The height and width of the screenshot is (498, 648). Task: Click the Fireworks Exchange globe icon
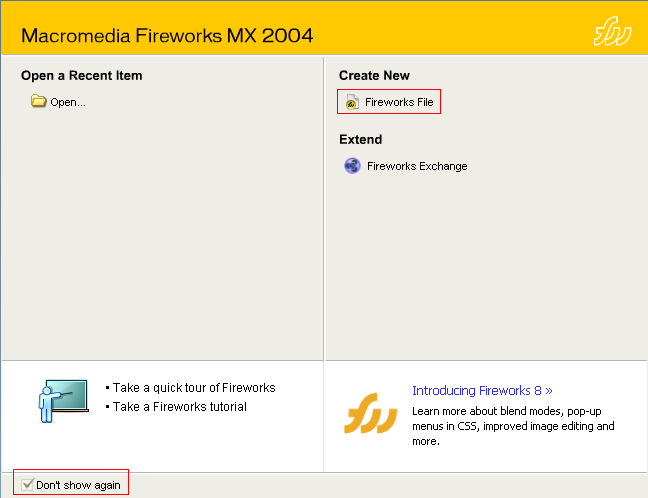(352, 166)
